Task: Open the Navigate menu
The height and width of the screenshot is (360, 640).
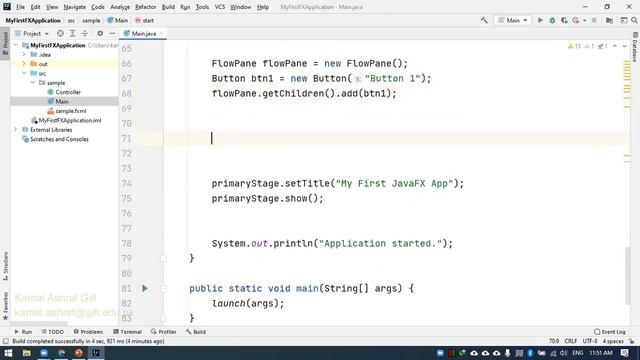Action: coord(75,7)
